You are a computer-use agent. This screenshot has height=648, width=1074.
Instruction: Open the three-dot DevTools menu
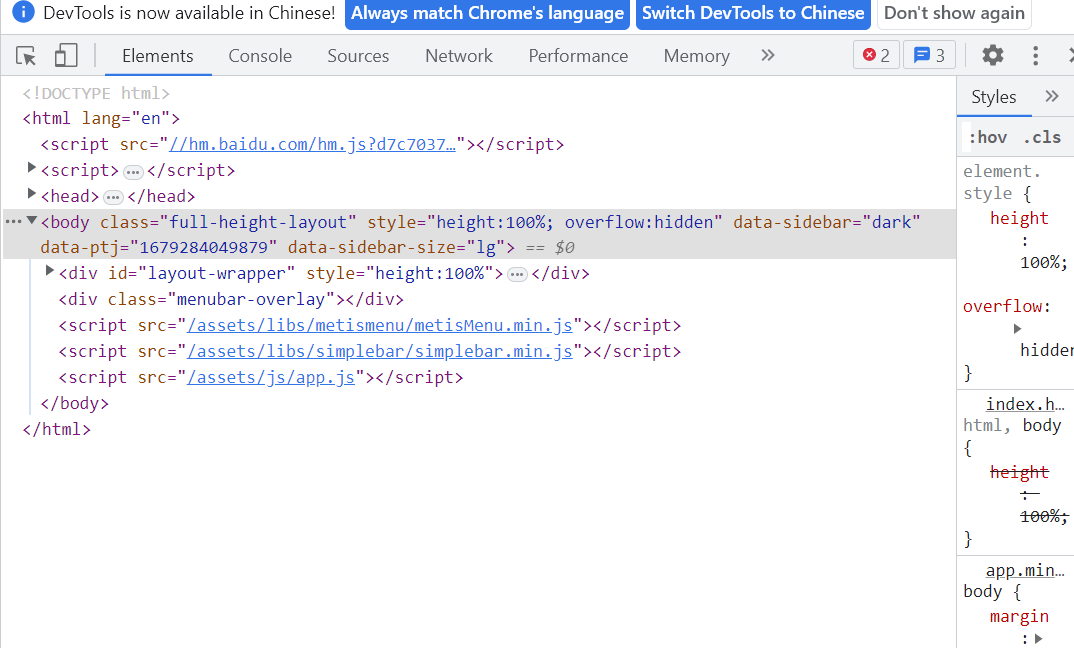1035,55
